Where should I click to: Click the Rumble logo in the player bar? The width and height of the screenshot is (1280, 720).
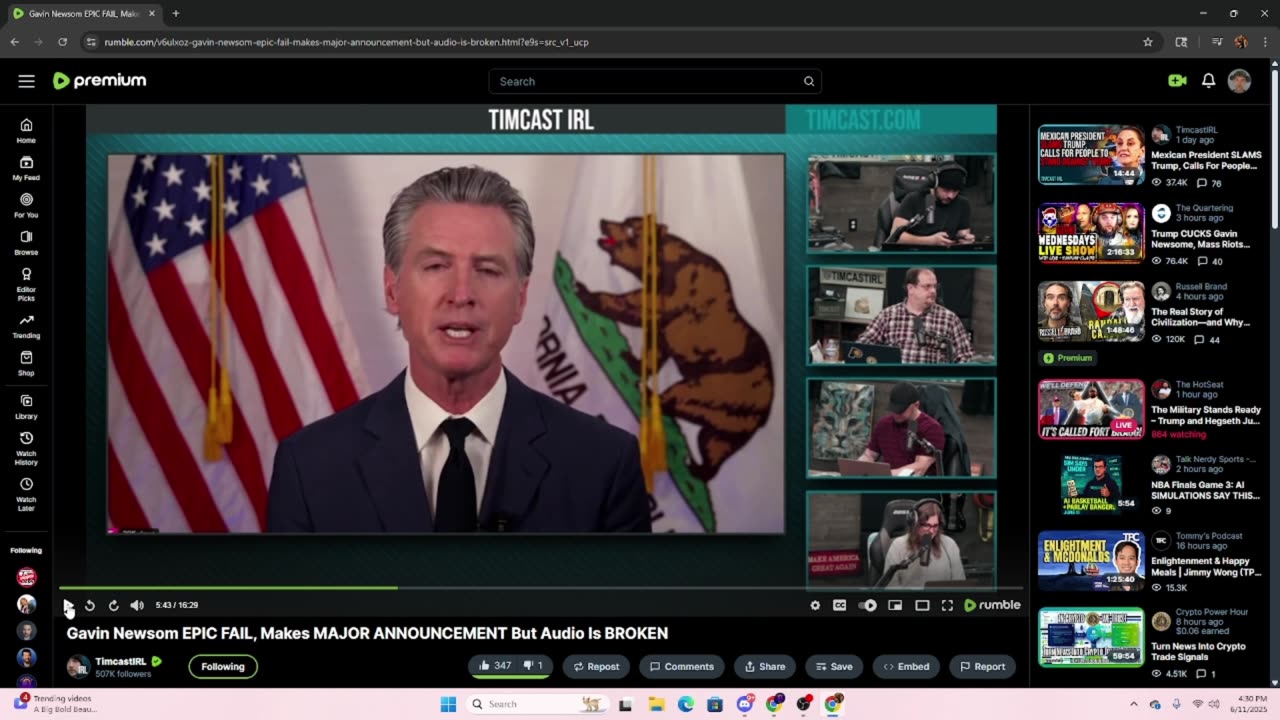tap(992, 605)
